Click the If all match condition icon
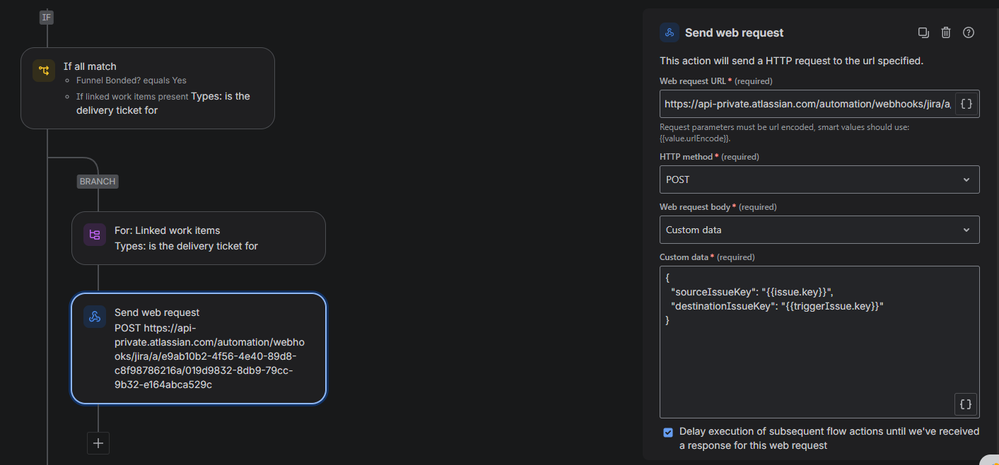This screenshot has width=999, height=465. 44,71
